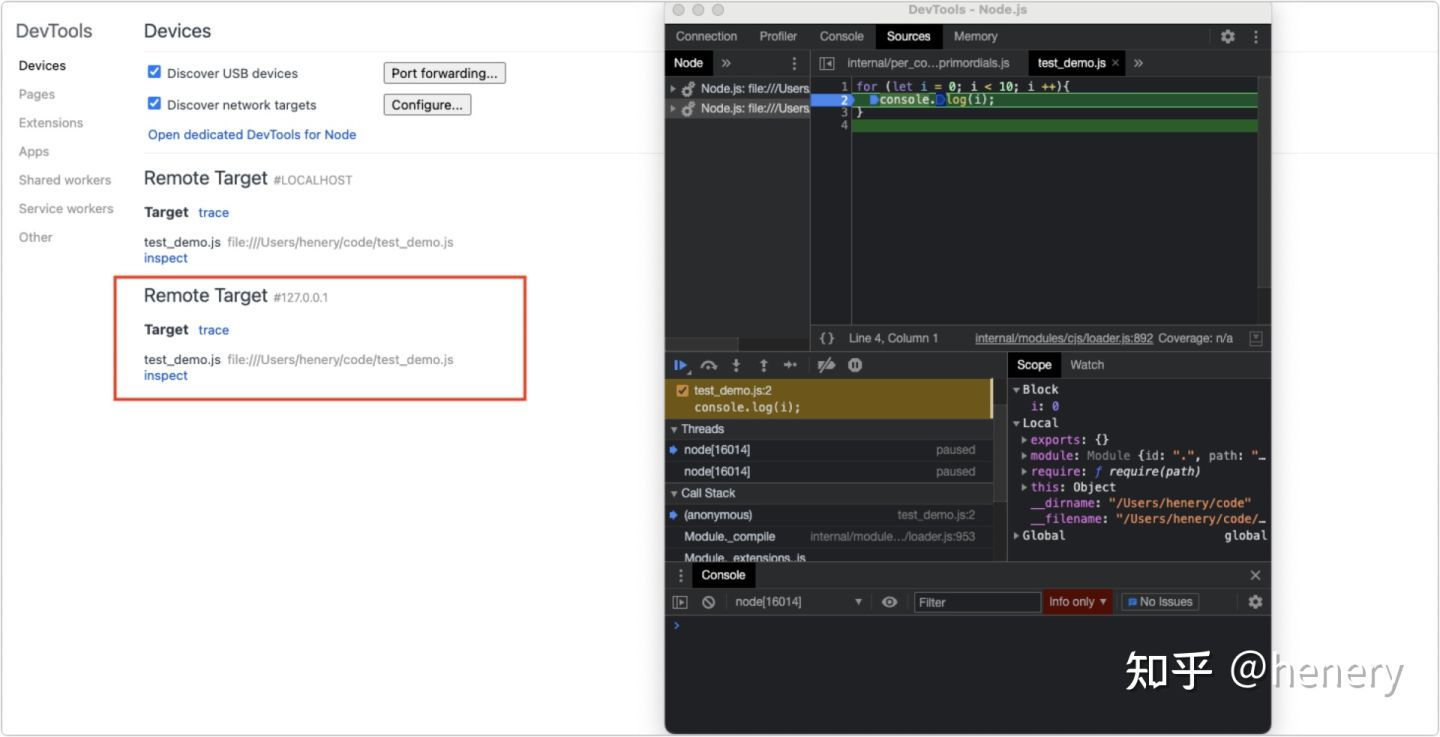The height and width of the screenshot is (737, 1440).
Task: Open DevTools settings gear in top bar
Action: coord(1228,36)
